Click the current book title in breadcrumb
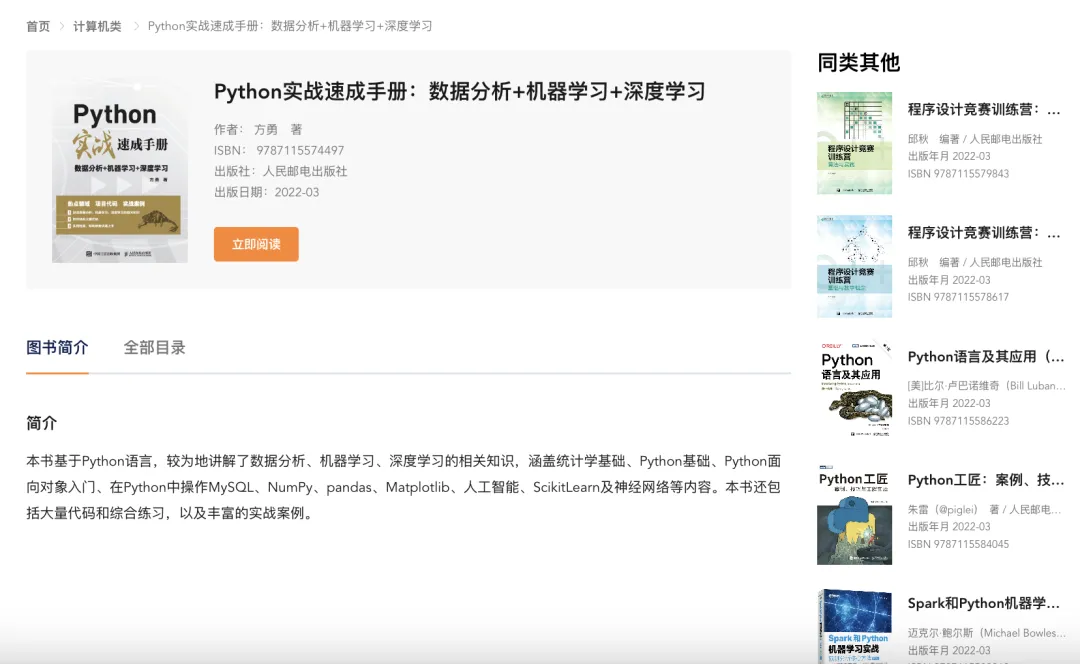The height and width of the screenshot is (664, 1080). [290, 26]
